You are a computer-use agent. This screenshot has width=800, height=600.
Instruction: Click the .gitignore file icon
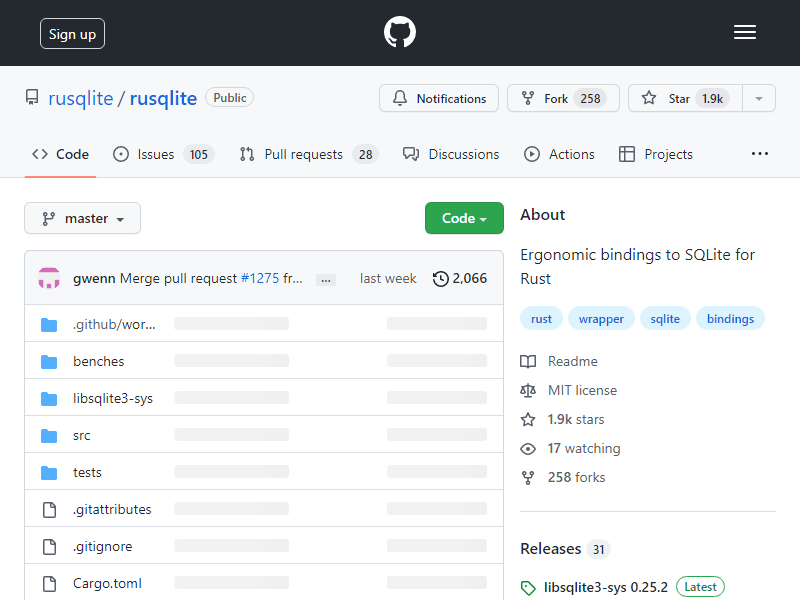coord(49,546)
